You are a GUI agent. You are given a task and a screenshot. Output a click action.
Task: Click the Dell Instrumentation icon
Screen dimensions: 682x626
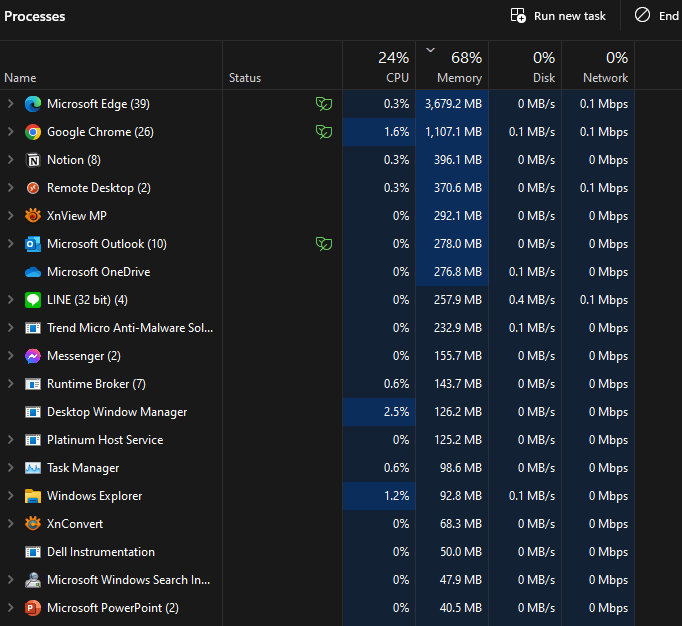point(33,552)
